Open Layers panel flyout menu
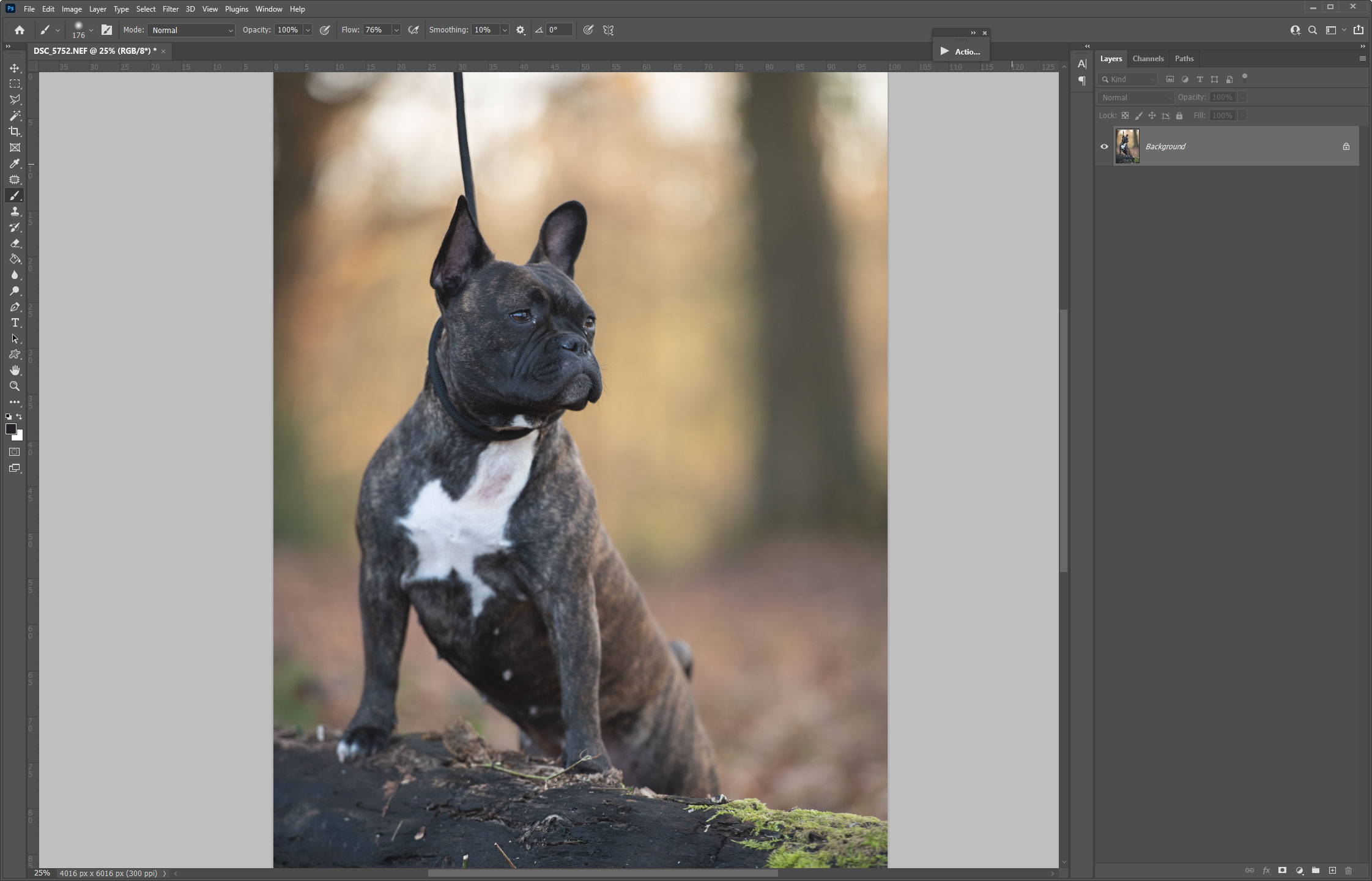1372x881 pixels. tap(1362, 59)
